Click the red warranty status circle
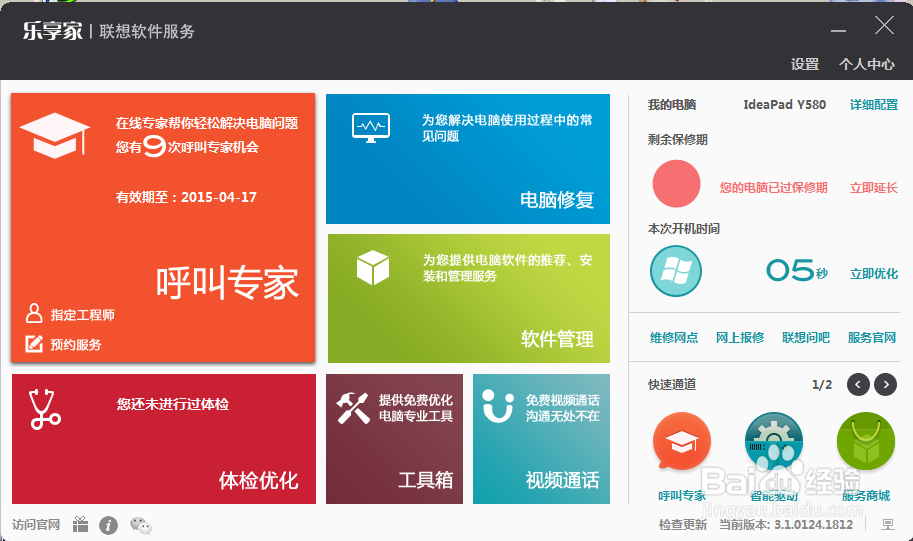The height and width of the screenshot is (541, 913). 676,184
